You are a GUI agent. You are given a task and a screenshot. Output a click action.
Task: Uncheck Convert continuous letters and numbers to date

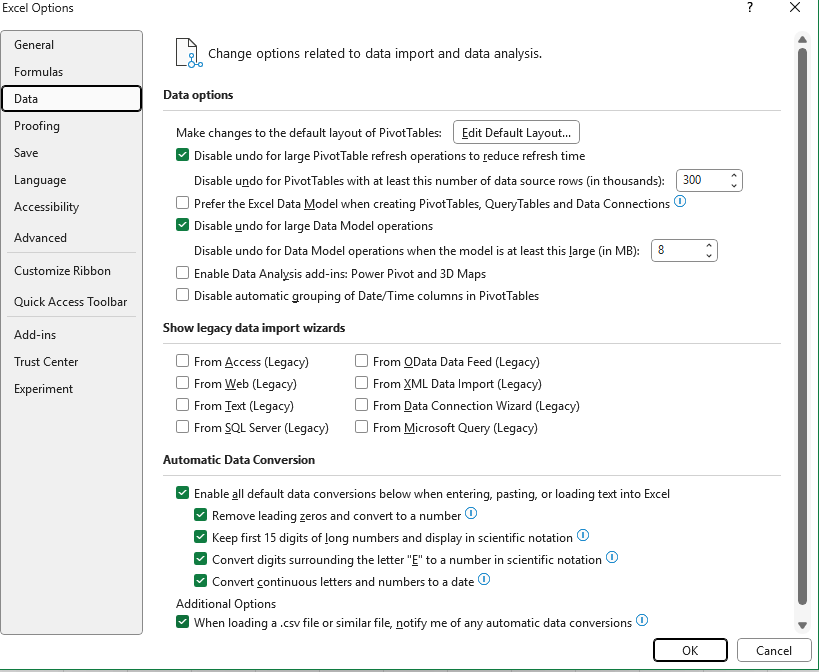coord(201,581)
